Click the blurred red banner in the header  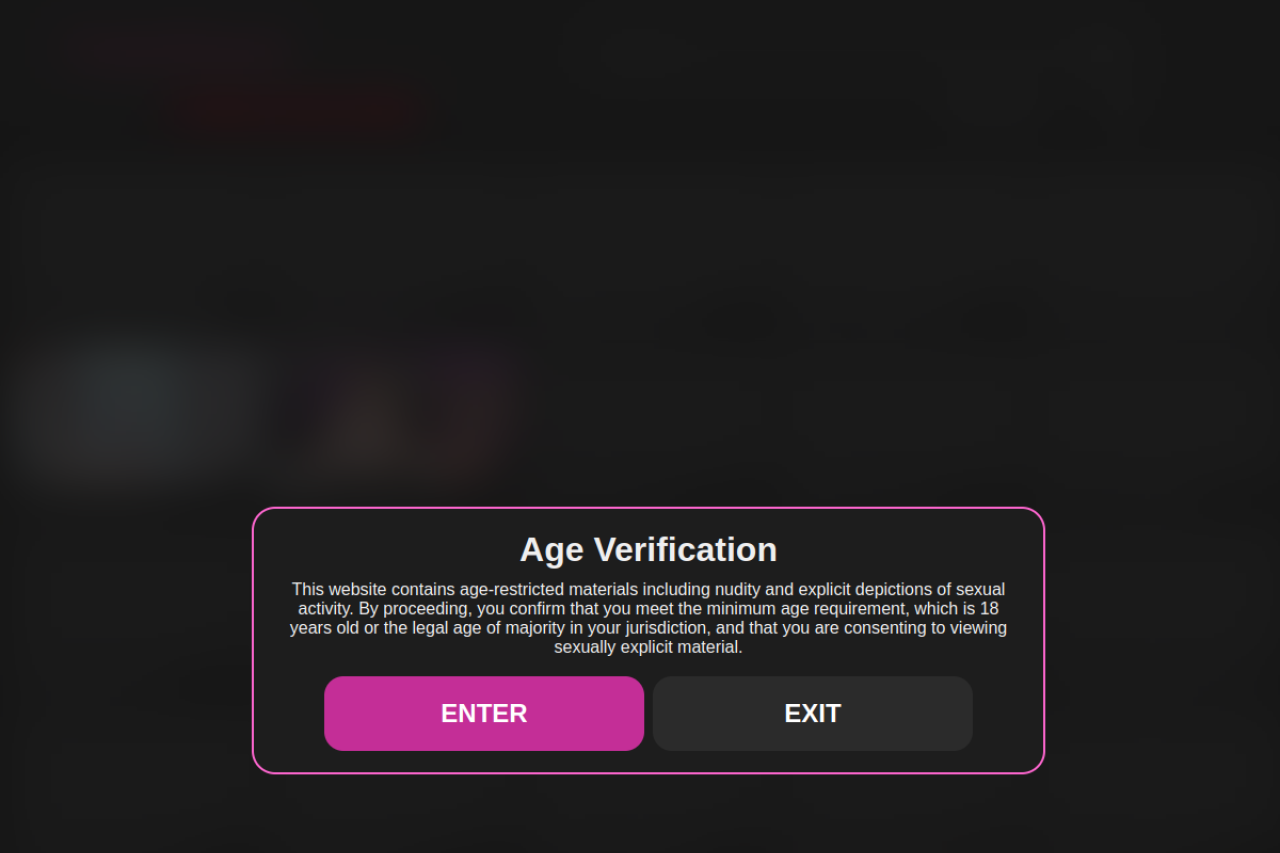pyautogui.click(x=290, y=110)
